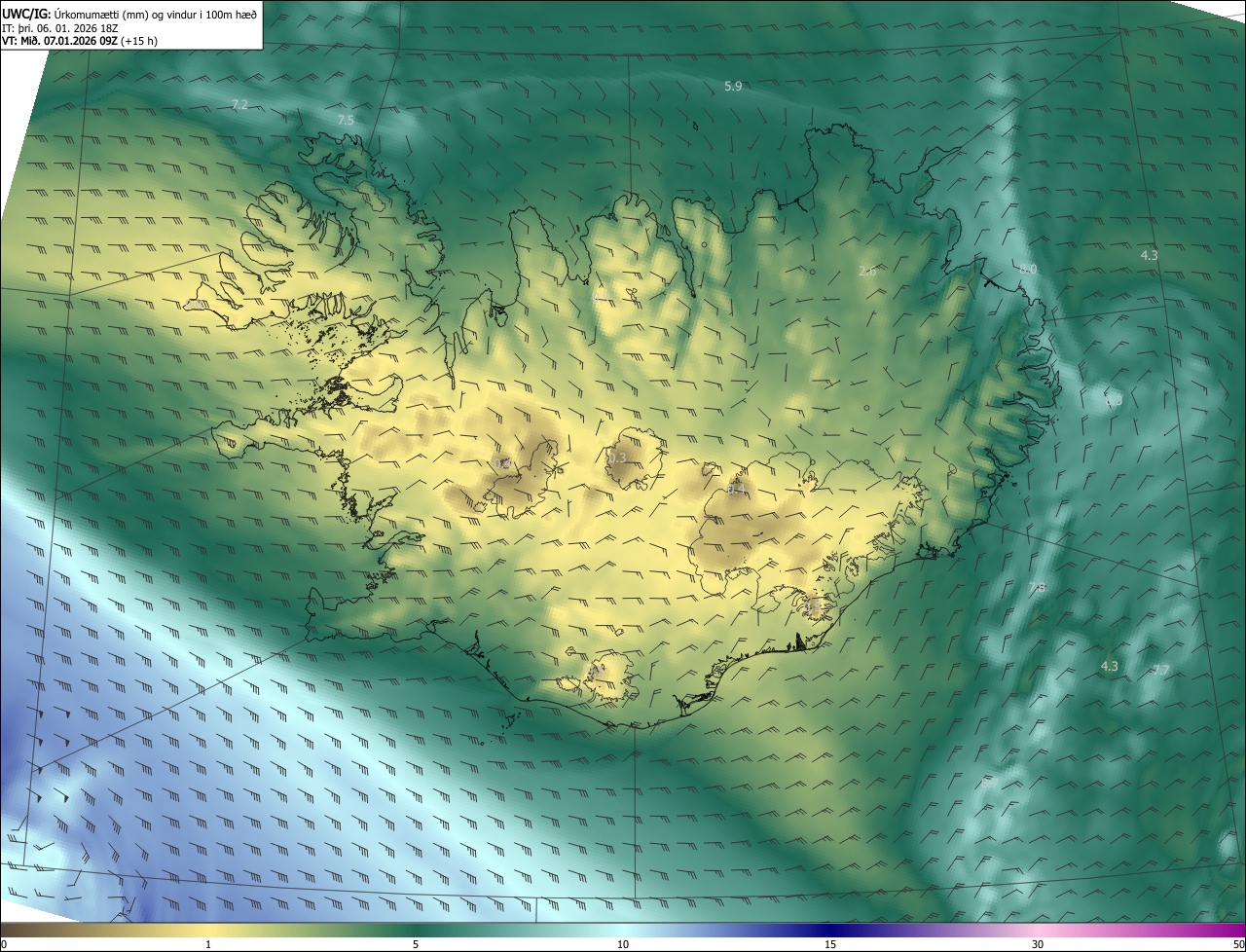1246x952 pixels.
Task: Click the 5 tick on the color scale
Action: click(416, 944)
